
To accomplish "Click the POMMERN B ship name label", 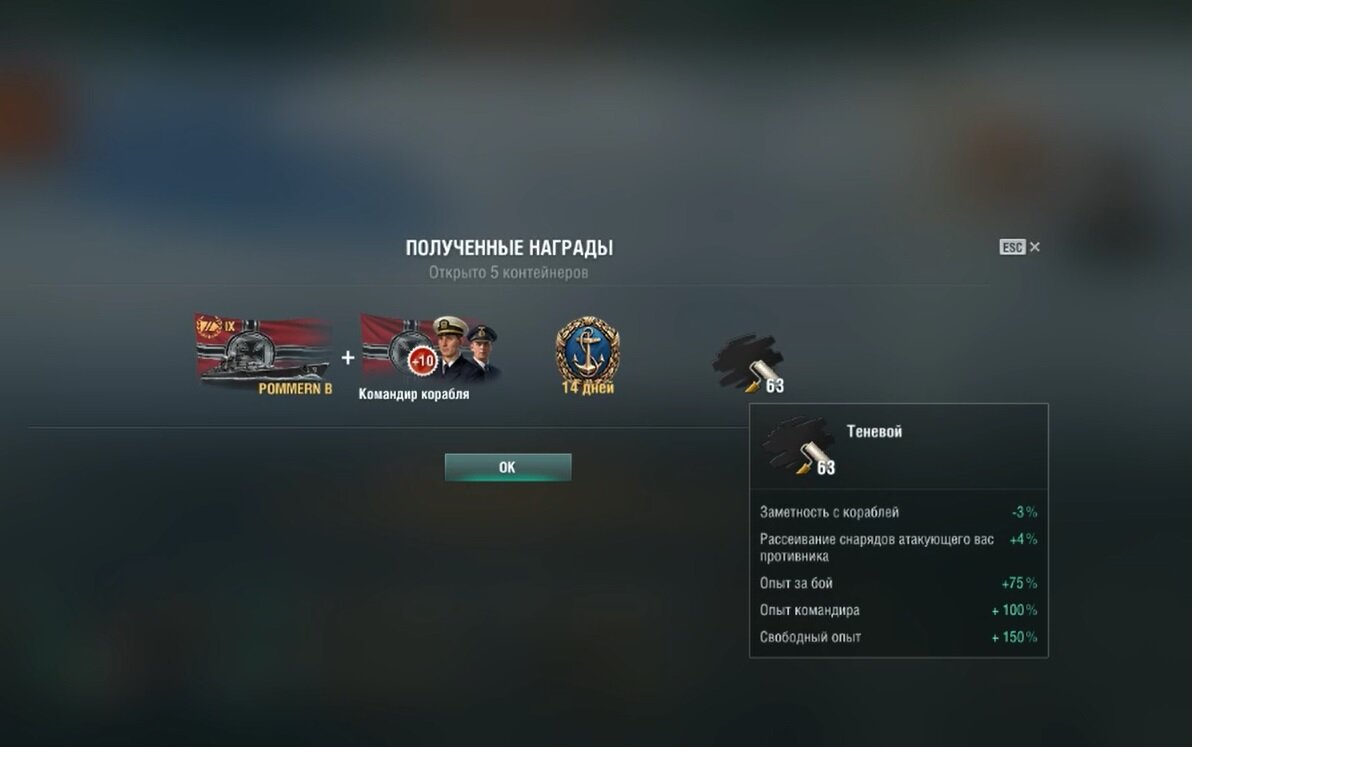I will pos(295,389).
